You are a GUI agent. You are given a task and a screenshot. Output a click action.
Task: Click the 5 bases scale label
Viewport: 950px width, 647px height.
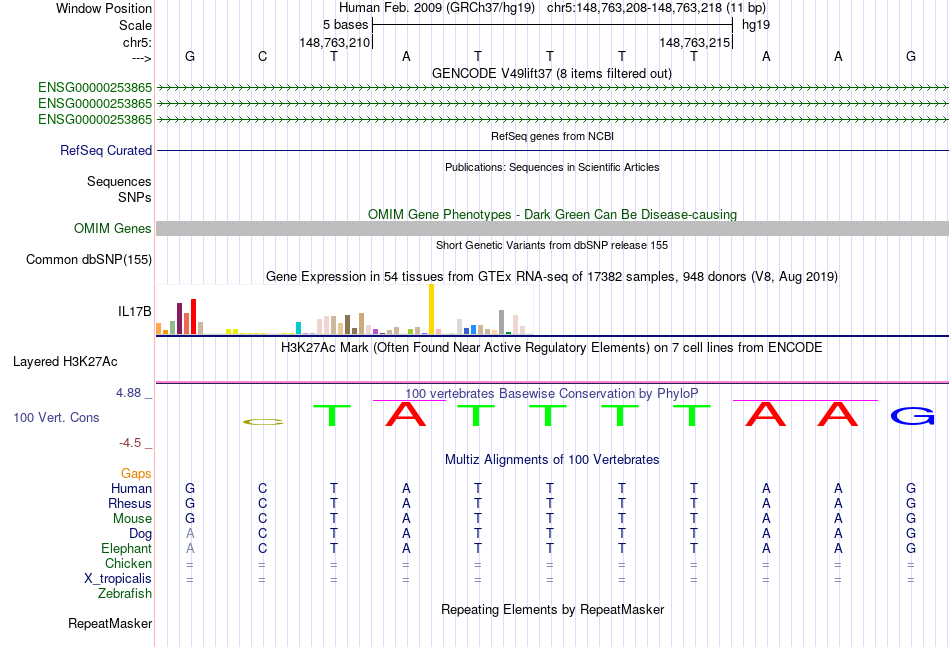pos(345,25)
